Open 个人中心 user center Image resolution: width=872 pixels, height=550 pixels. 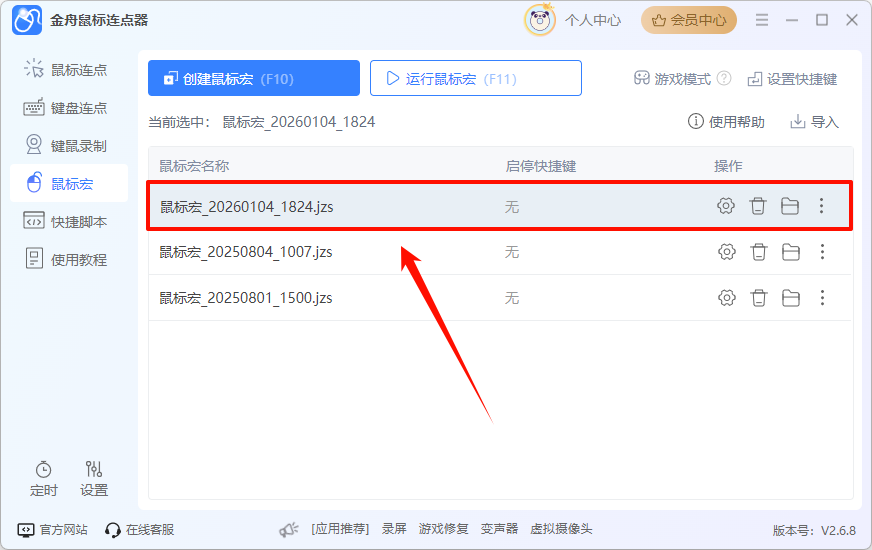pos(593,21)
